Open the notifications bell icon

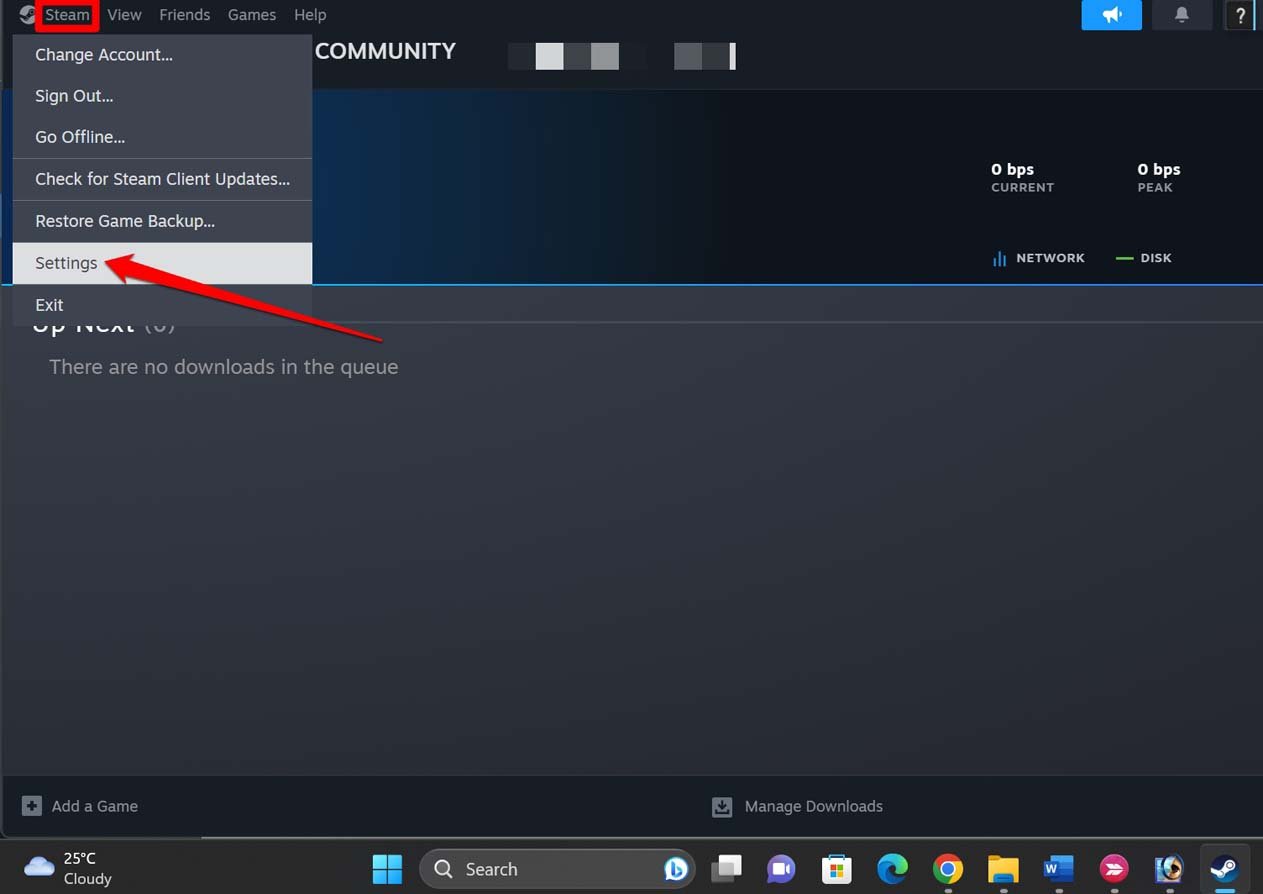1181,15
